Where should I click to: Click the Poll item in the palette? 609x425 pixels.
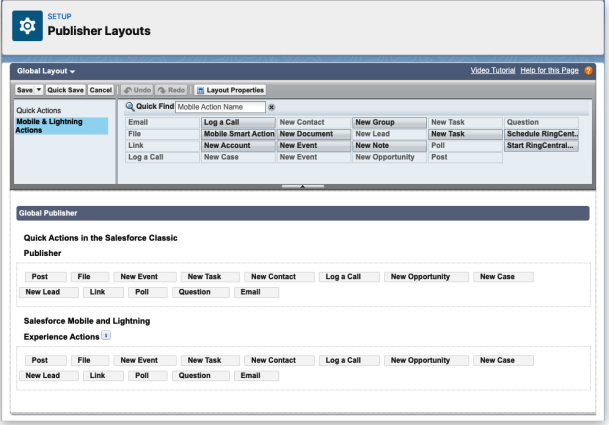click(x=465, y=146)
